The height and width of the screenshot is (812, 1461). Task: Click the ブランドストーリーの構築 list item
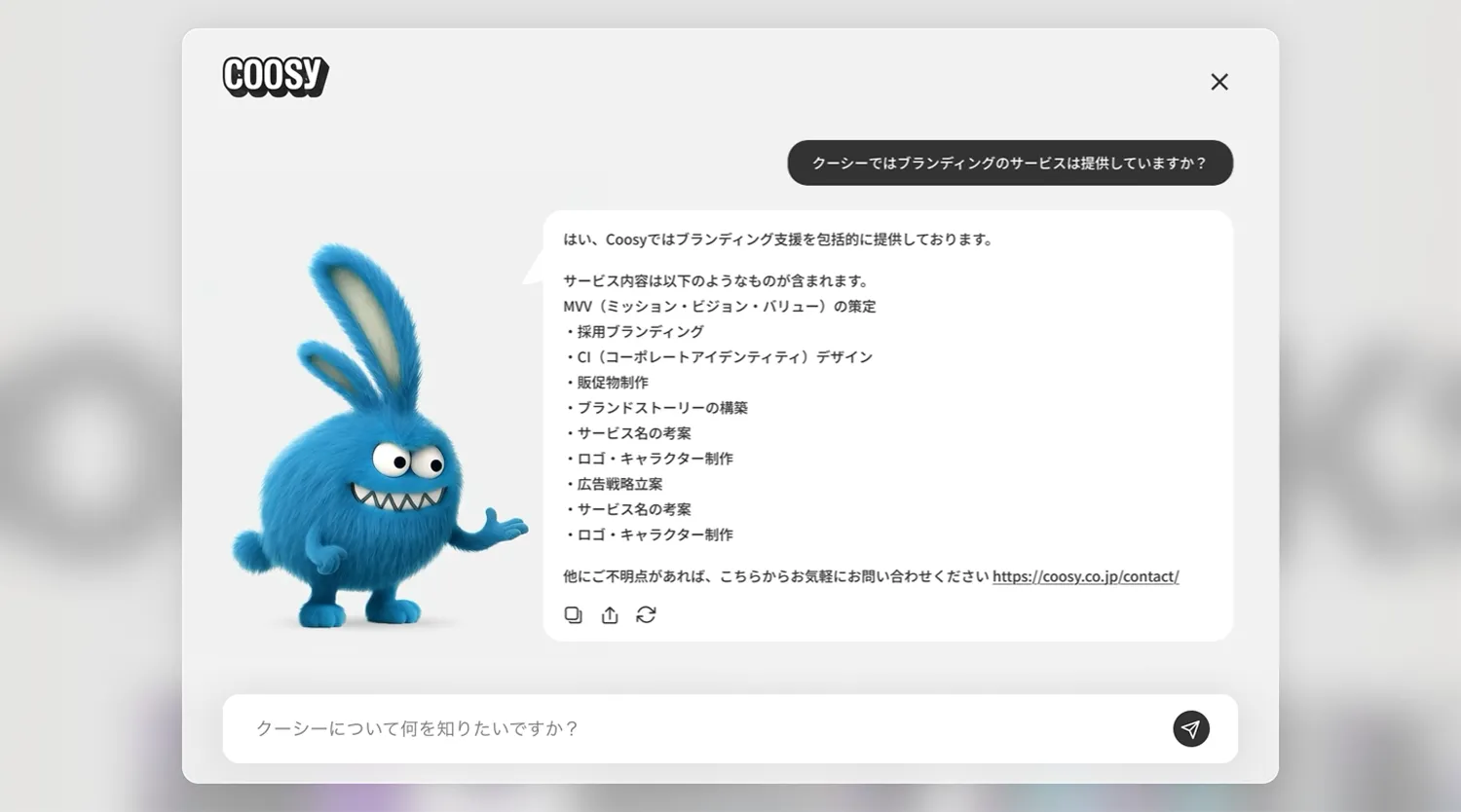point(656,408)
